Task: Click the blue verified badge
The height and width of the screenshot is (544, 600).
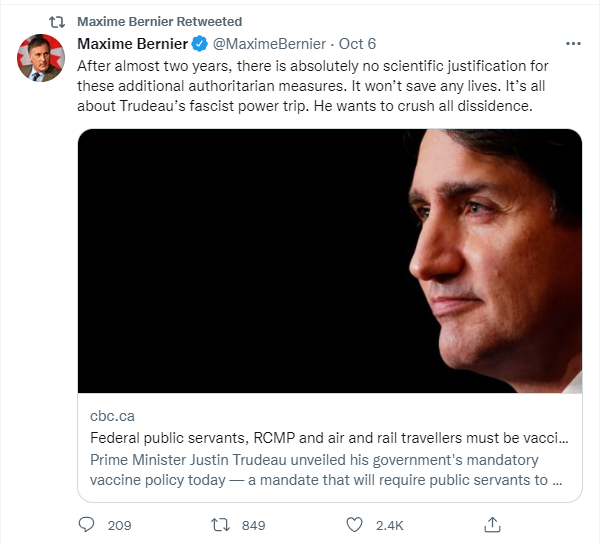Action: click(200, 44)
